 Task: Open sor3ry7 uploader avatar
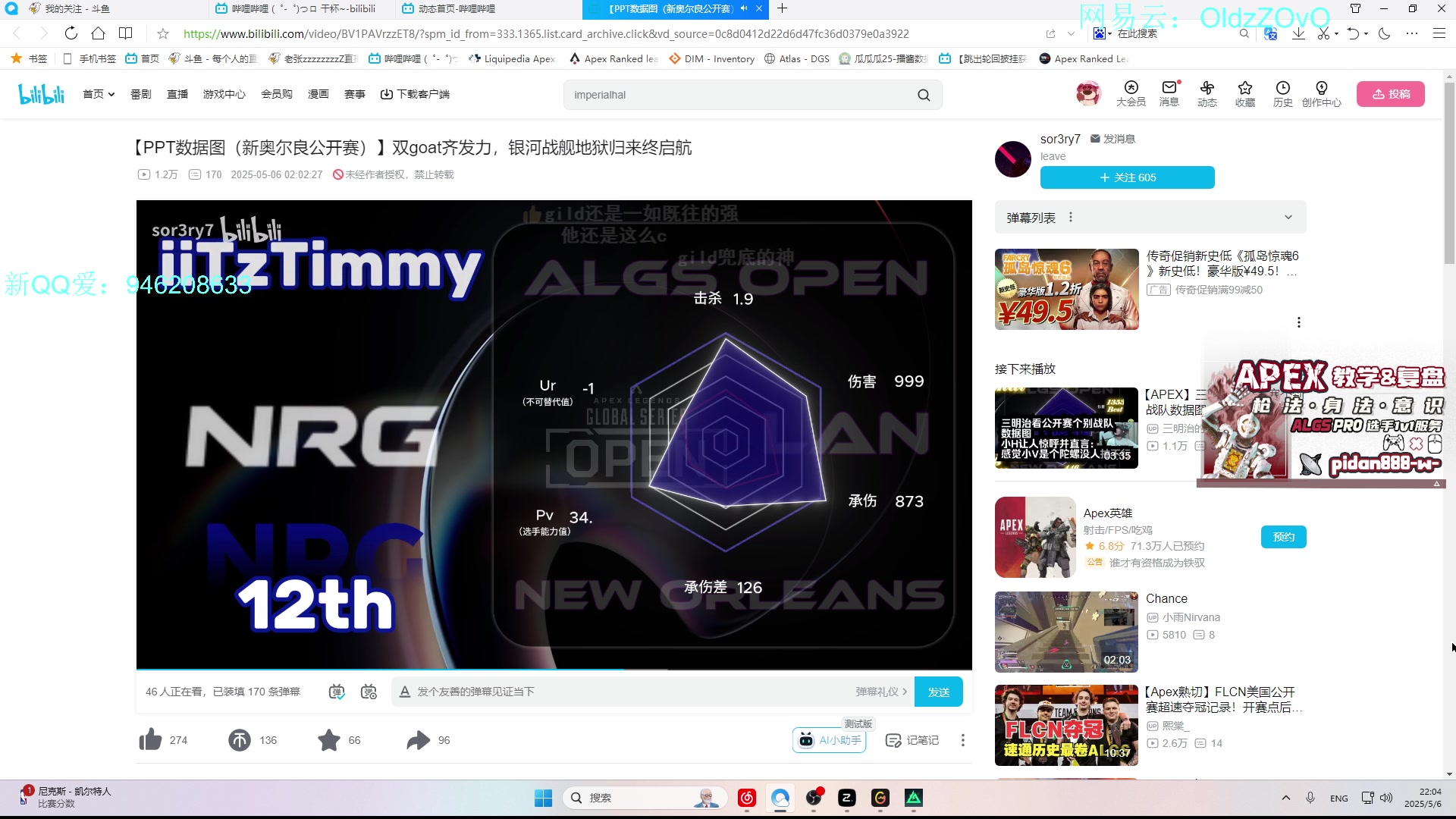click(1013, 159)
